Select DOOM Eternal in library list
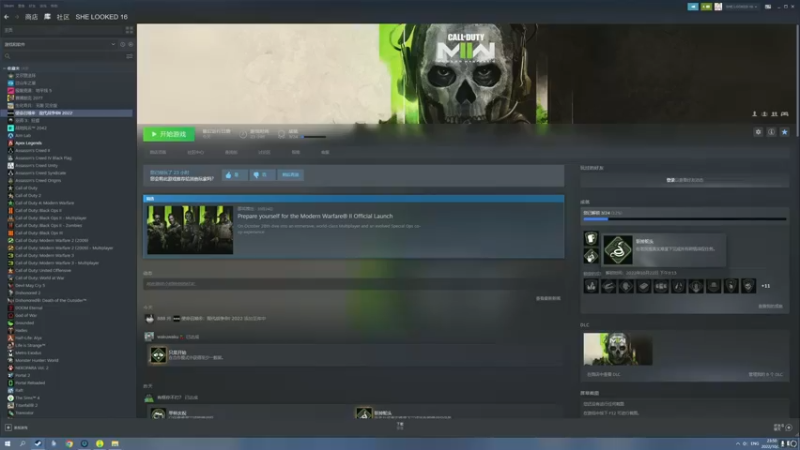 click(29, 308)
